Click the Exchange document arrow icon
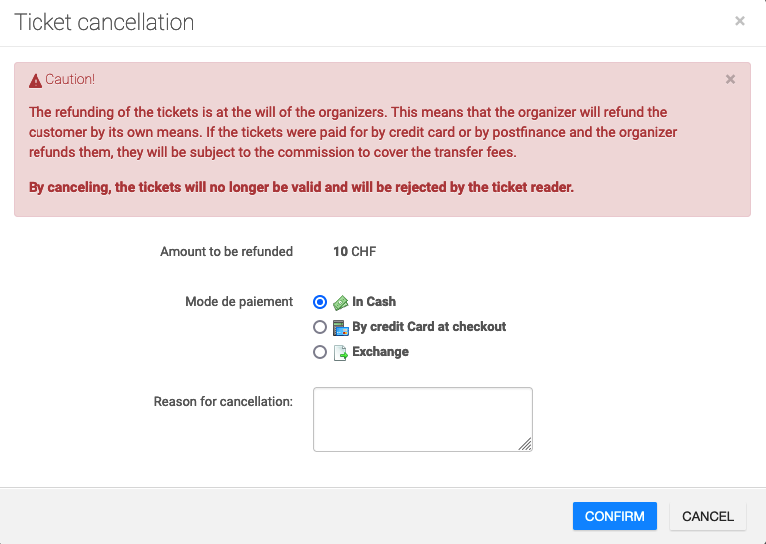766x544 pixels. pyautogui.click(x=340, y=352)
